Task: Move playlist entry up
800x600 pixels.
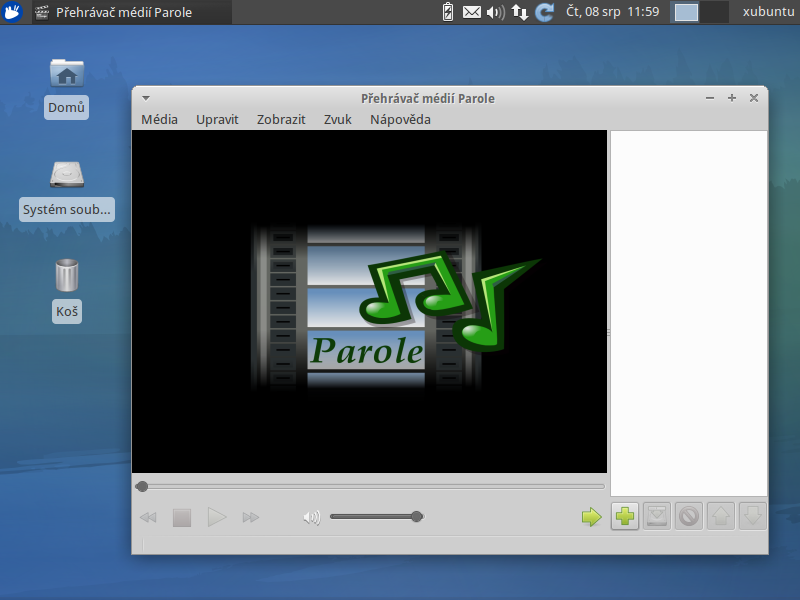Action: (x=720, y=516)
